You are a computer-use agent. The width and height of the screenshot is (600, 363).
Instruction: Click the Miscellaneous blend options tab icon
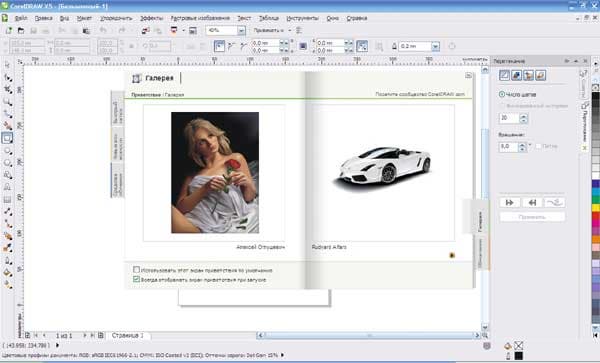coord(540,75)
